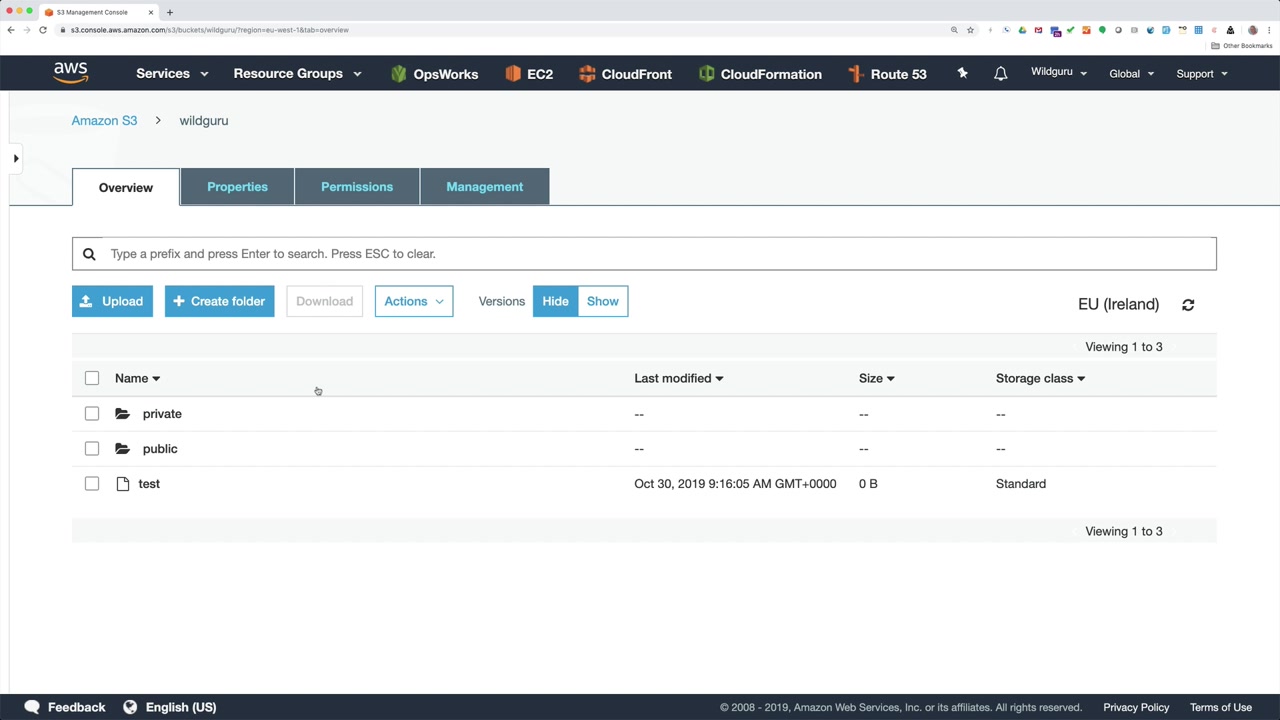Screen dimensions: 1280x720
Task: Close the S3 Management Console browser tab
Action: click(151, 12)
